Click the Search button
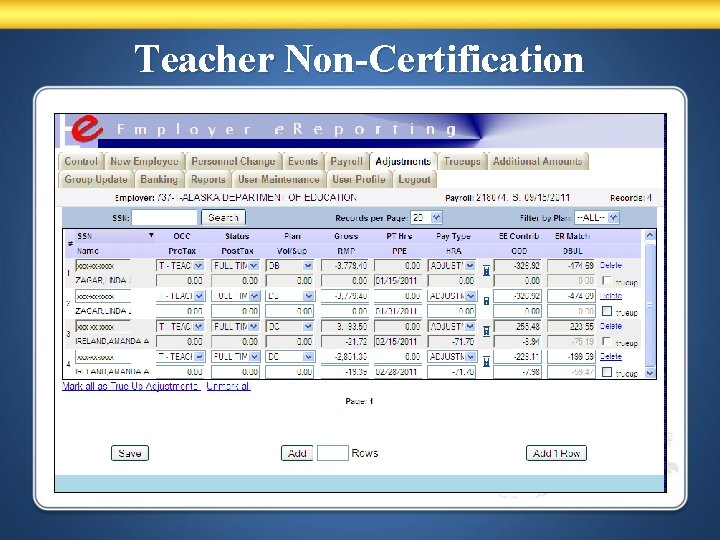 point(223,218)
